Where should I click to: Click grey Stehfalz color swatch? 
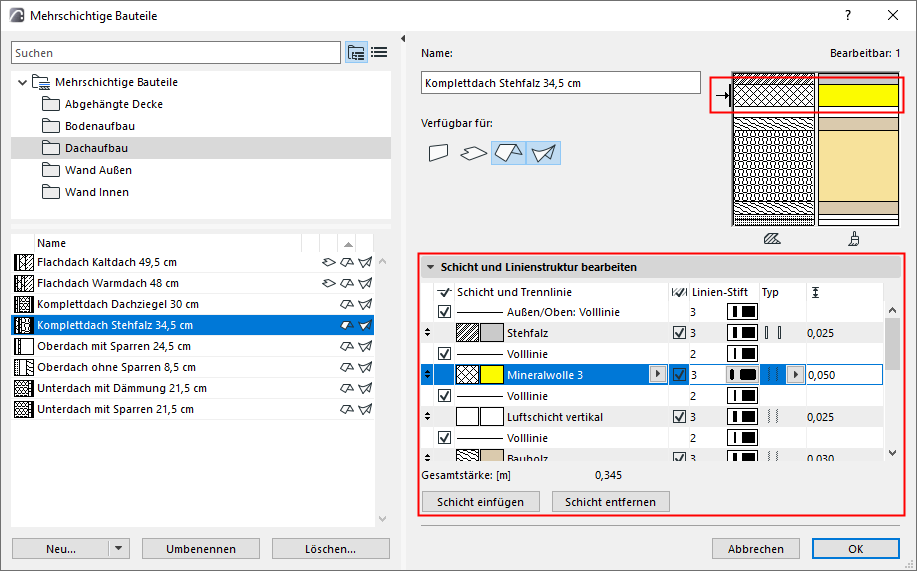491,333
